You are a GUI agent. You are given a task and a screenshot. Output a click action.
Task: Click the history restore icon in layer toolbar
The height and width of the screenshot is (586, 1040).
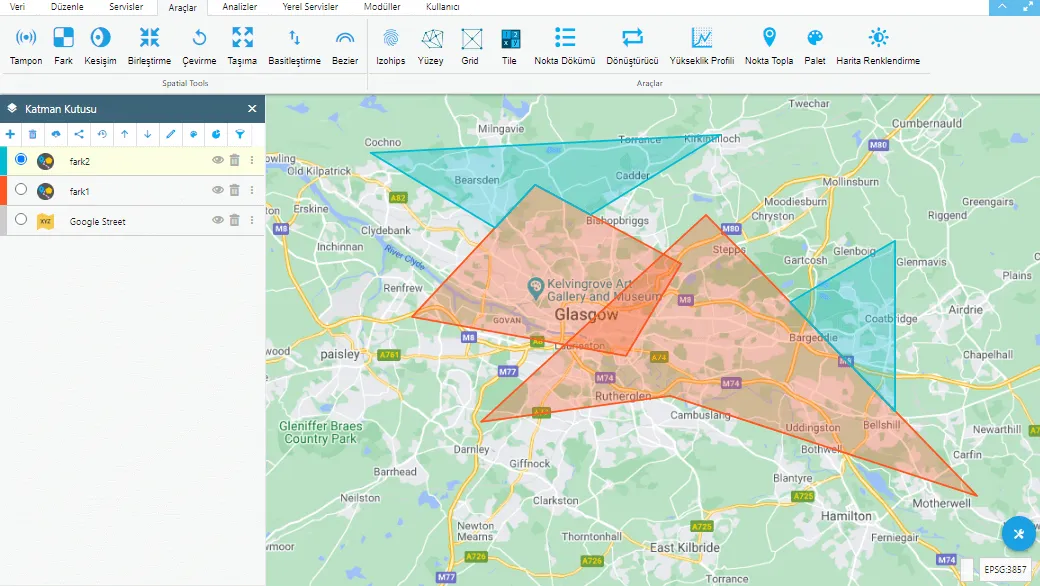click(x=102, y=135)
